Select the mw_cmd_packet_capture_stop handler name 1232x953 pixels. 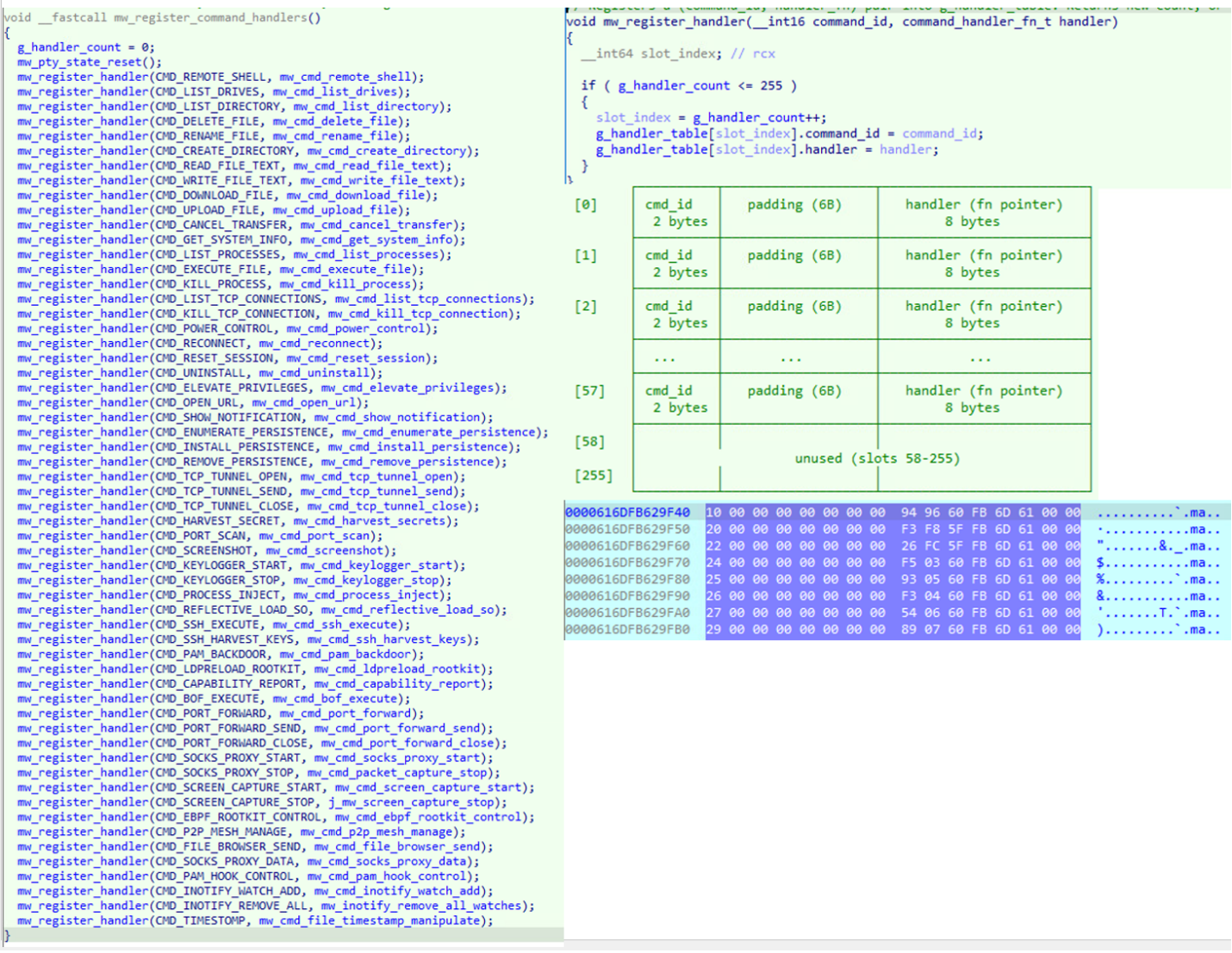click(396, 773)
